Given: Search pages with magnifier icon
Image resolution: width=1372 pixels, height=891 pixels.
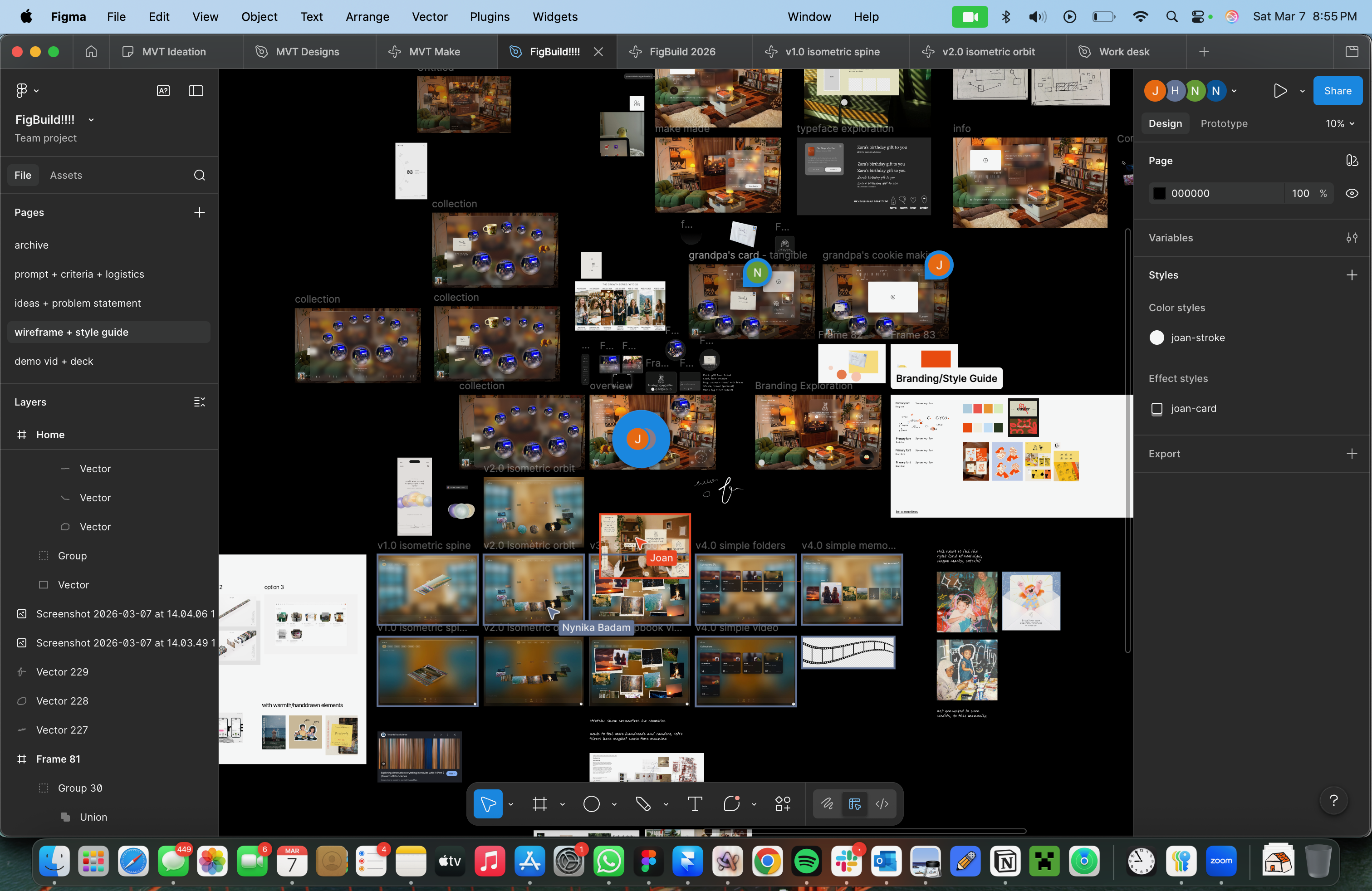Looking at the screenshot, I should click(x=200, y=175).
